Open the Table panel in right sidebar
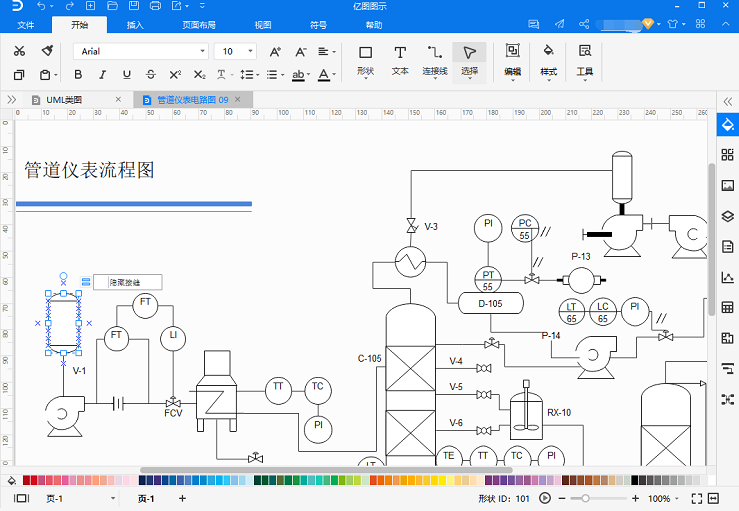The height and width of the screenshot is (511, 739). 728,307
